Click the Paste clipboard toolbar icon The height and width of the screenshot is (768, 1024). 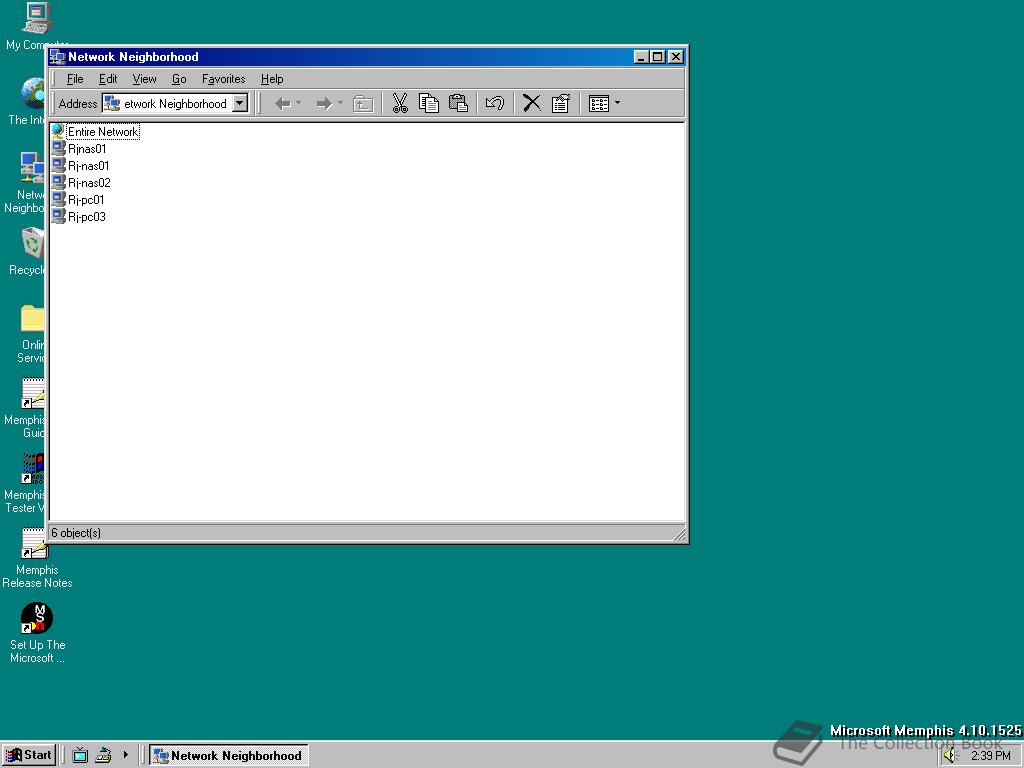click(458, 103)
